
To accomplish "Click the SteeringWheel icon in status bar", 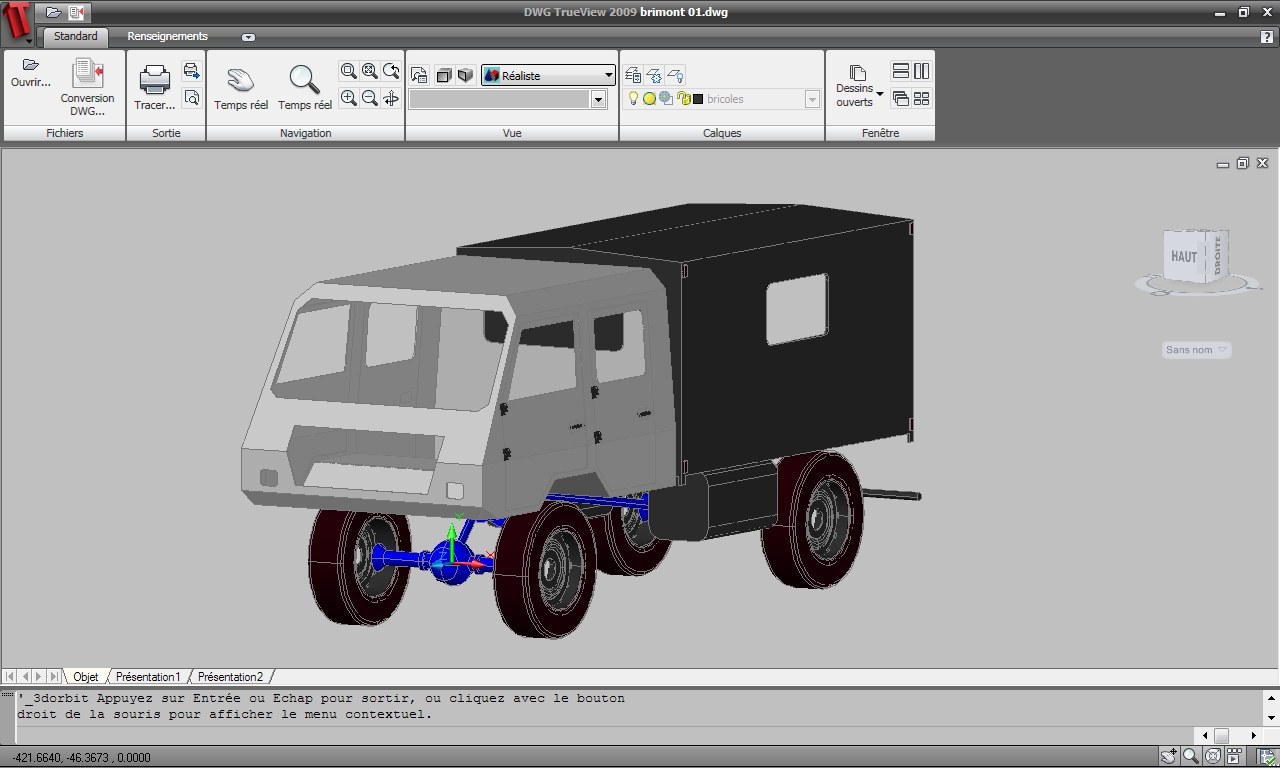I will pos(1212,757).
